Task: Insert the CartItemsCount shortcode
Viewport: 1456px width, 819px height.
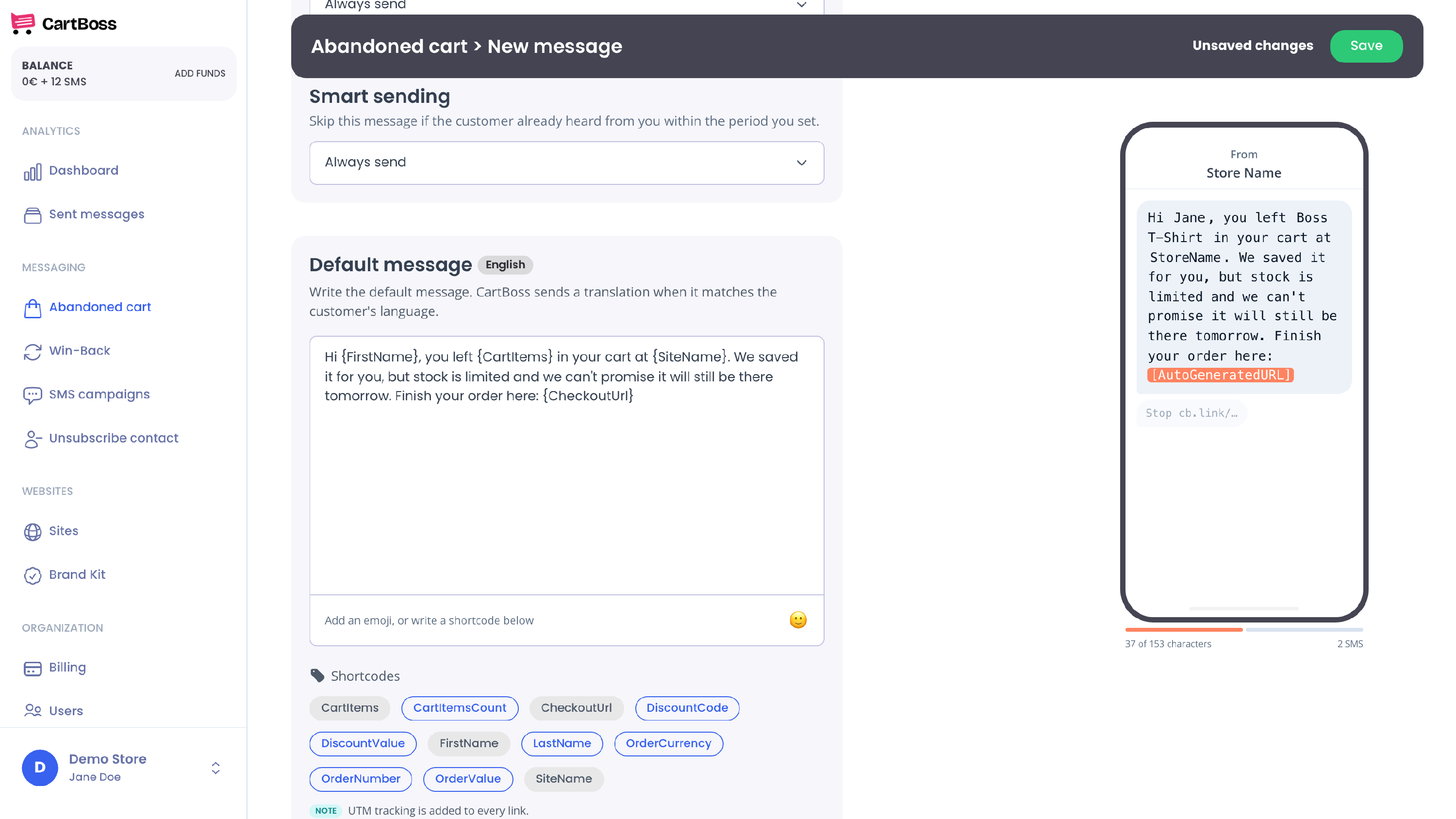Action: tap(460, 708)
